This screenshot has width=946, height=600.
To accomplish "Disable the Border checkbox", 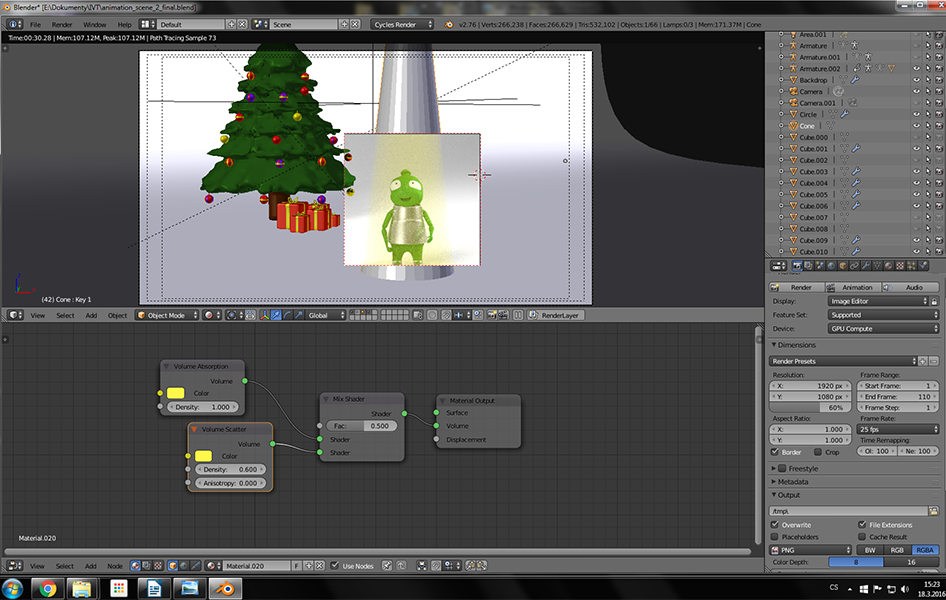I will click(776, 452).
